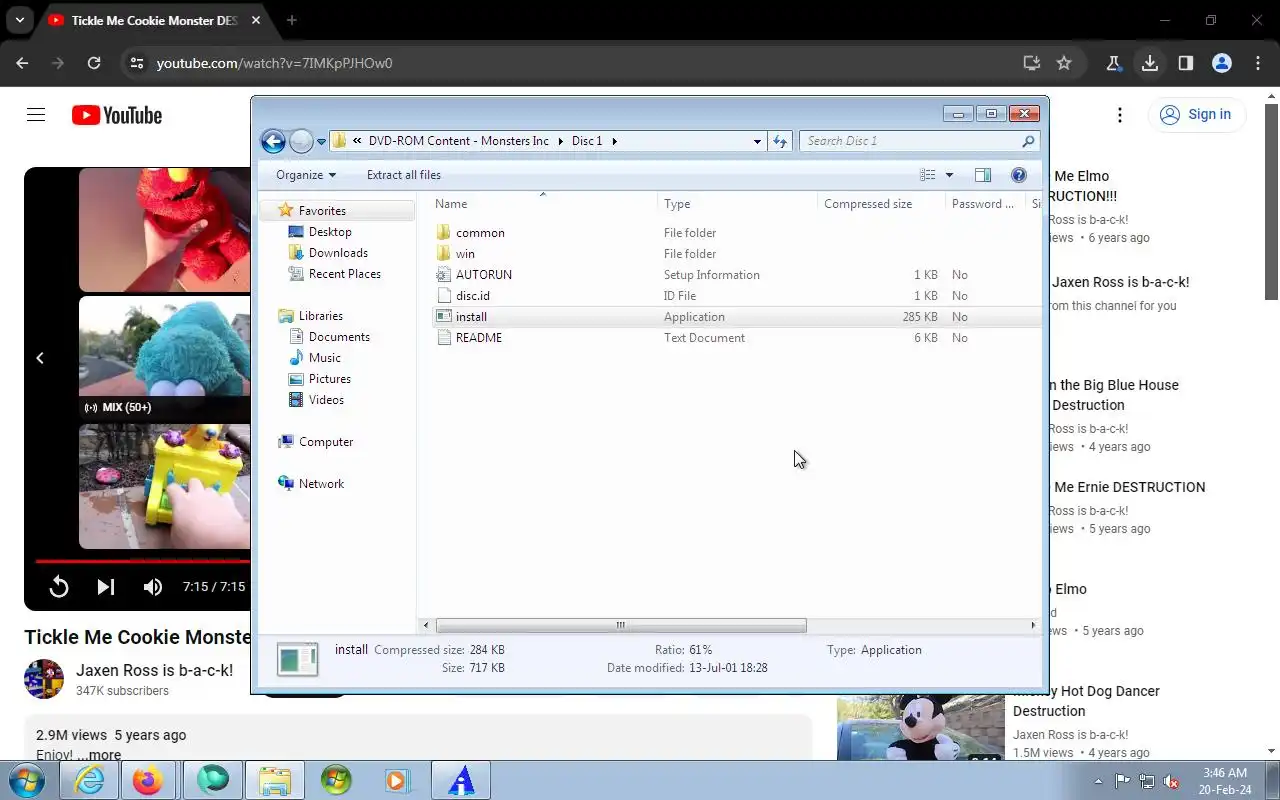Open Music library
The width and height of the screenshot is (1280, 800).
324,358
